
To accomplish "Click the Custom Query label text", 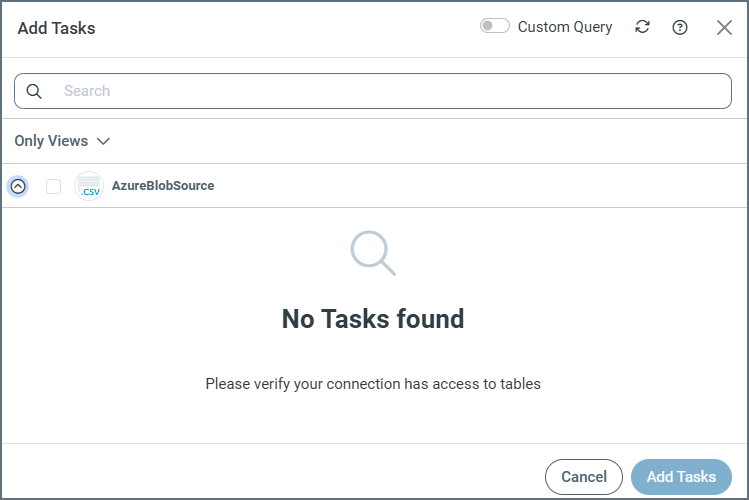I will point(565,27).
